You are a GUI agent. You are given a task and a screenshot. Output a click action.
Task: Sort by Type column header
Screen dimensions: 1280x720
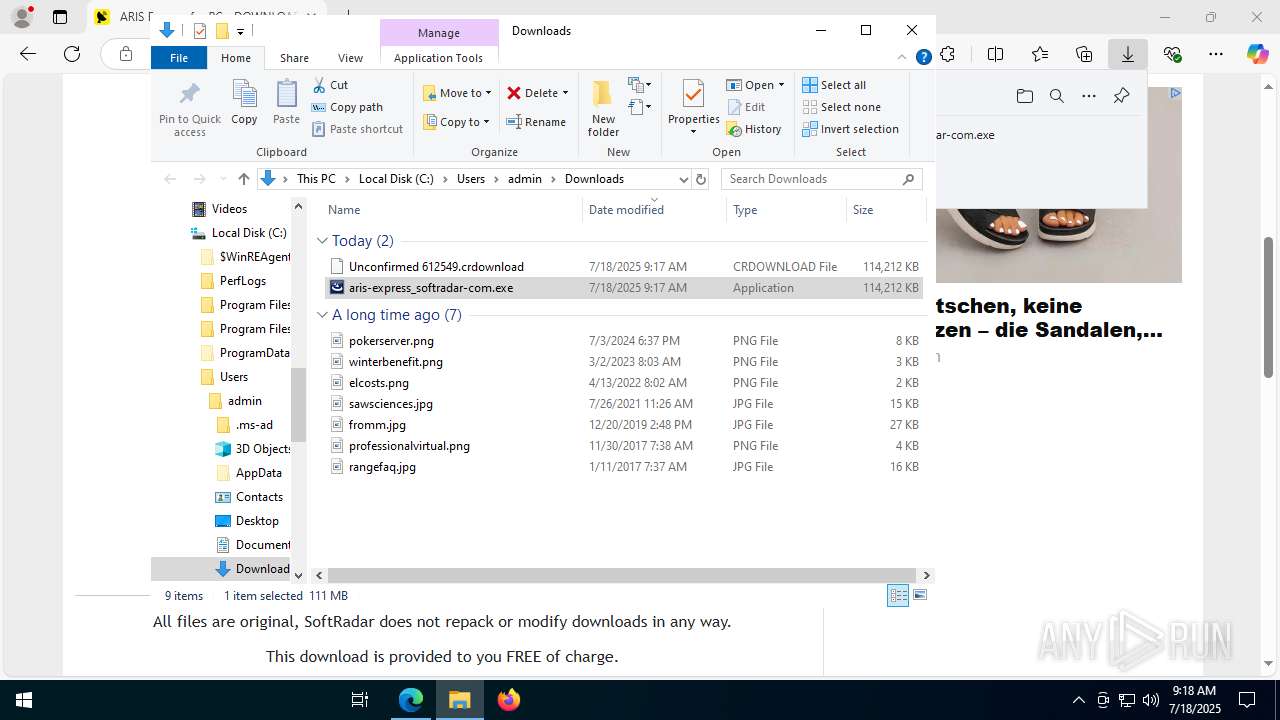coord(786,210)
